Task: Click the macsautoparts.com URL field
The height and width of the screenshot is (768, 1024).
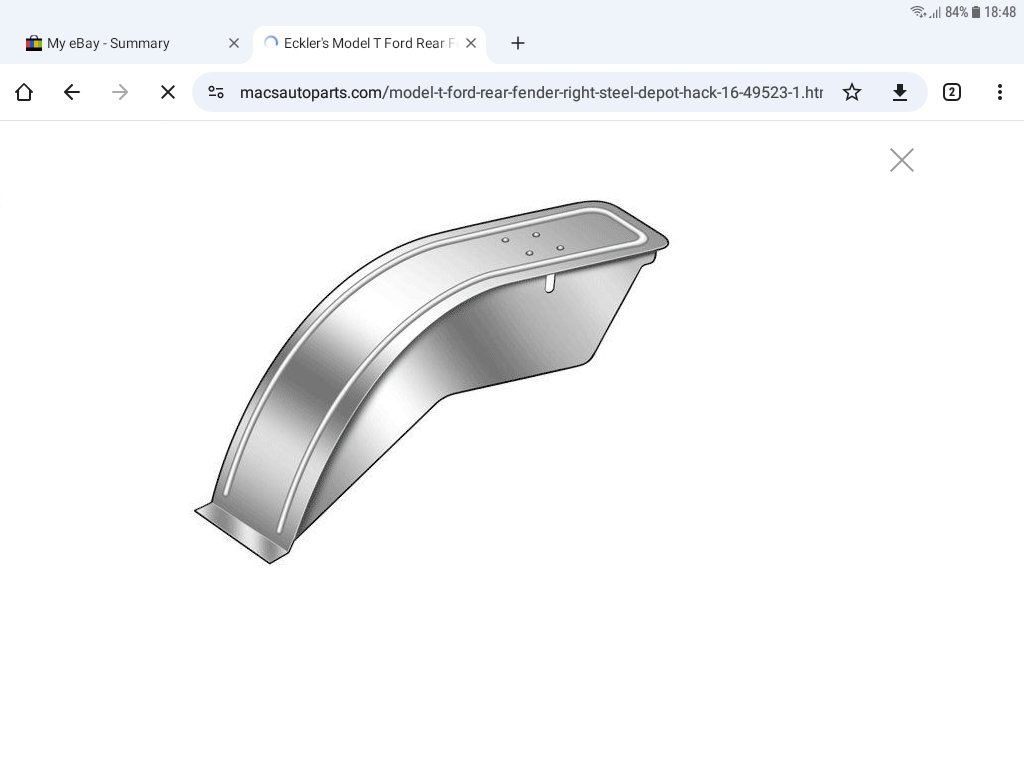Action: pyautogui.click(x=530, y=92)
